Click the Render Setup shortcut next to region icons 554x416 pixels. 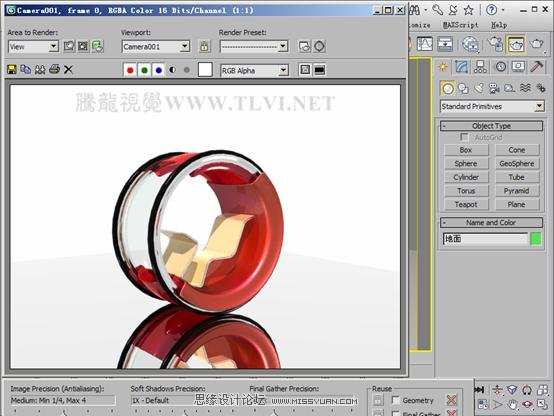point(98,46)
